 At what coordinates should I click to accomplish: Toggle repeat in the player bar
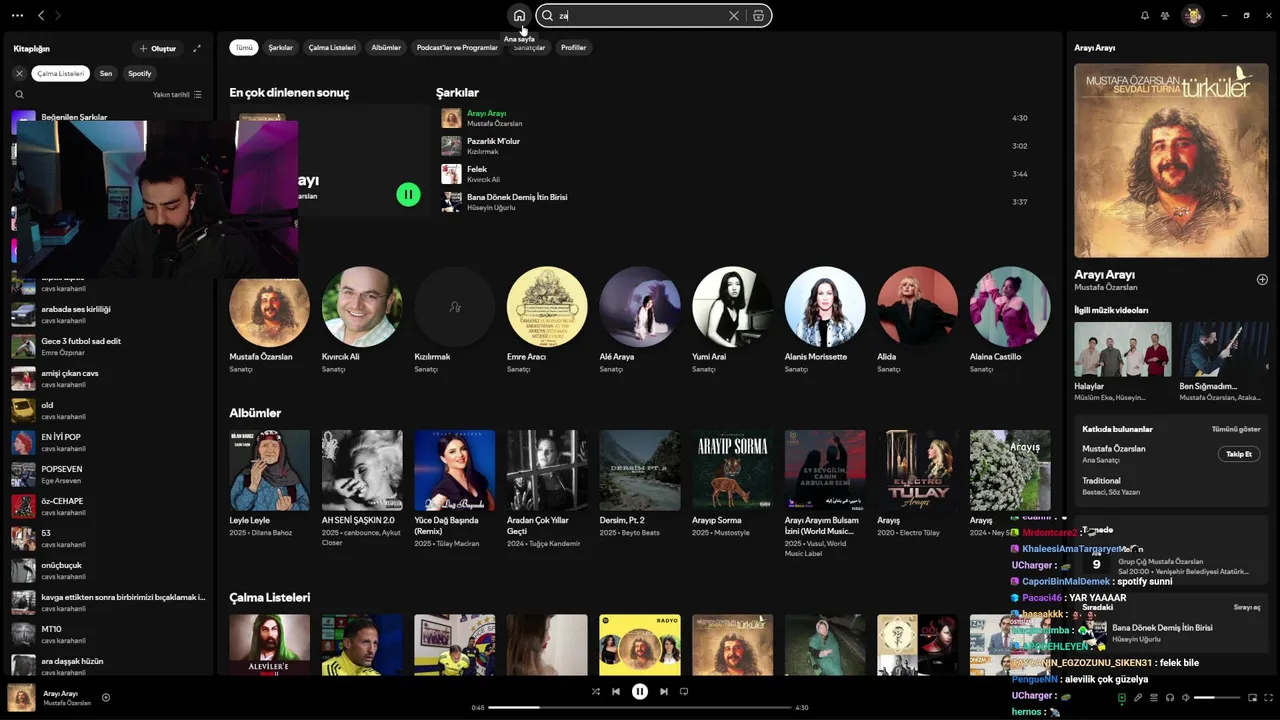pyautogui.click(x=684, y=691)
